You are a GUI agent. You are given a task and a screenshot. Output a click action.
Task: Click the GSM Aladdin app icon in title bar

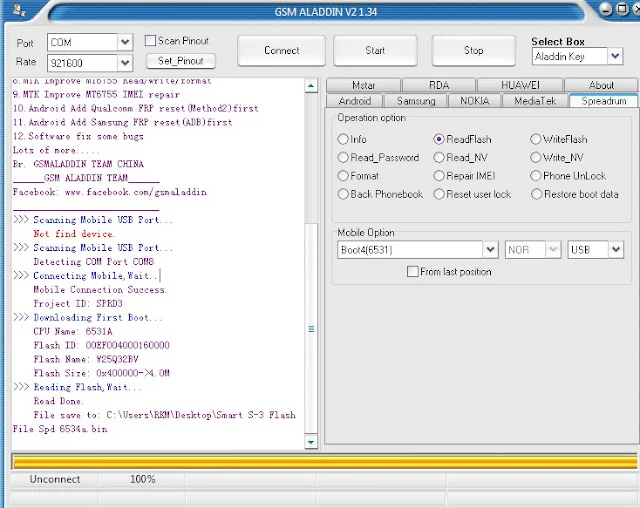click(19, 11)
